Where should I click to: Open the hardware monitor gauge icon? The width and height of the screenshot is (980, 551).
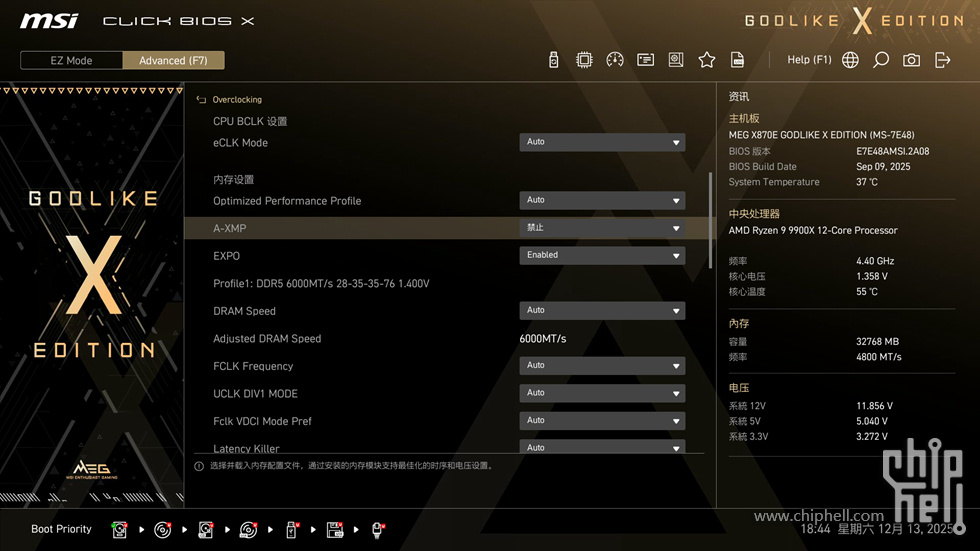615,60
